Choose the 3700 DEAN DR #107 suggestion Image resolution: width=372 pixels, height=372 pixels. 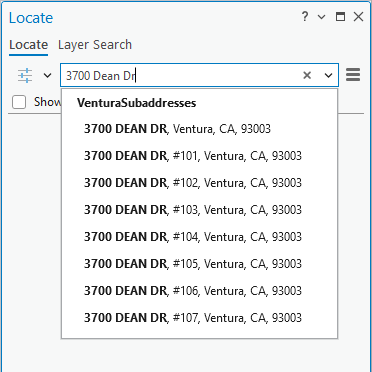(199, 318)
